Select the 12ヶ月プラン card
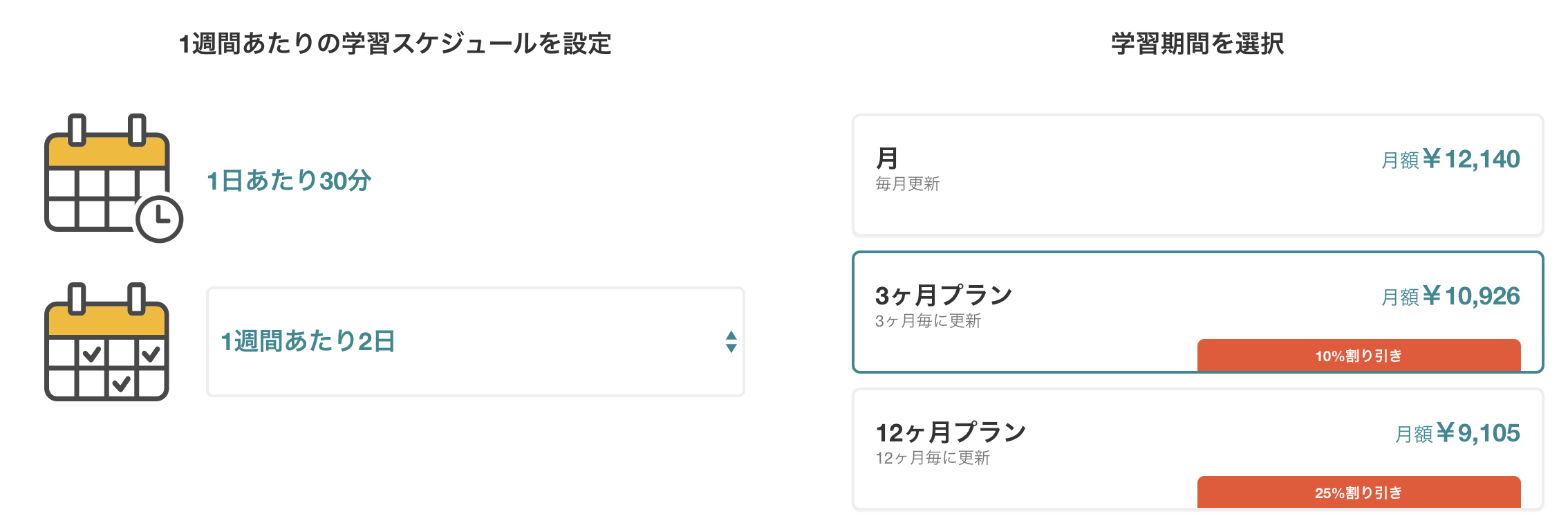The width and height of the screenshot is (1568, 530). pos(1197,449)
